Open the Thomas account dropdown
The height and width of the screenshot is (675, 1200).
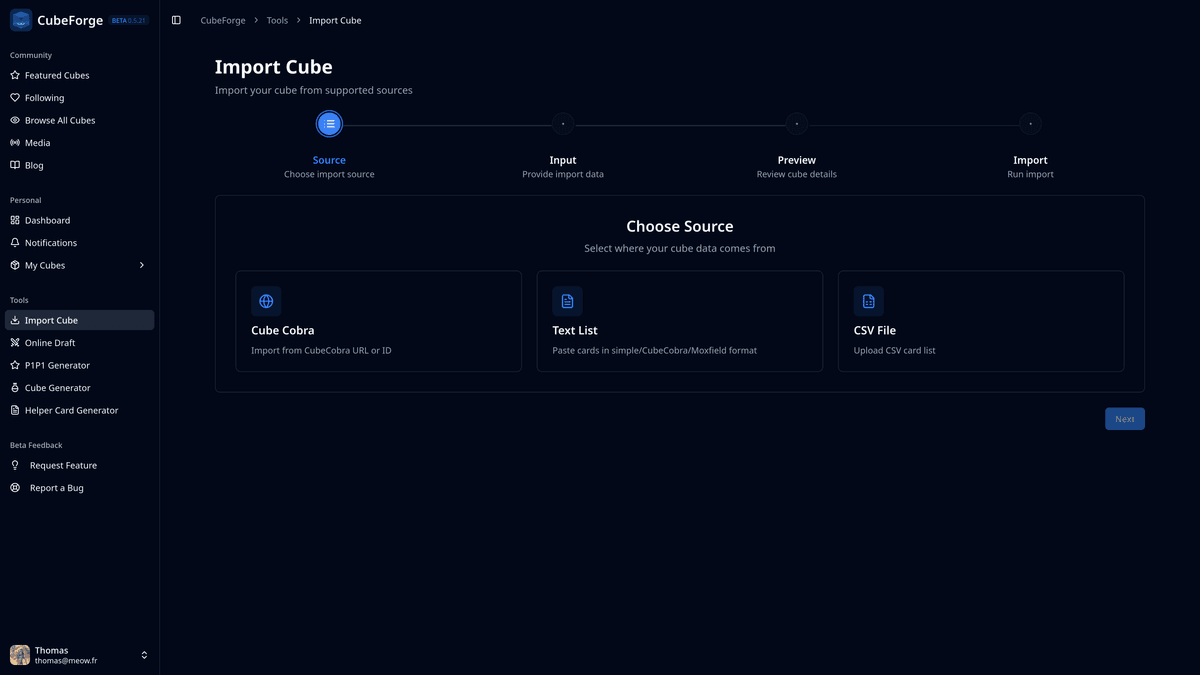143,654
